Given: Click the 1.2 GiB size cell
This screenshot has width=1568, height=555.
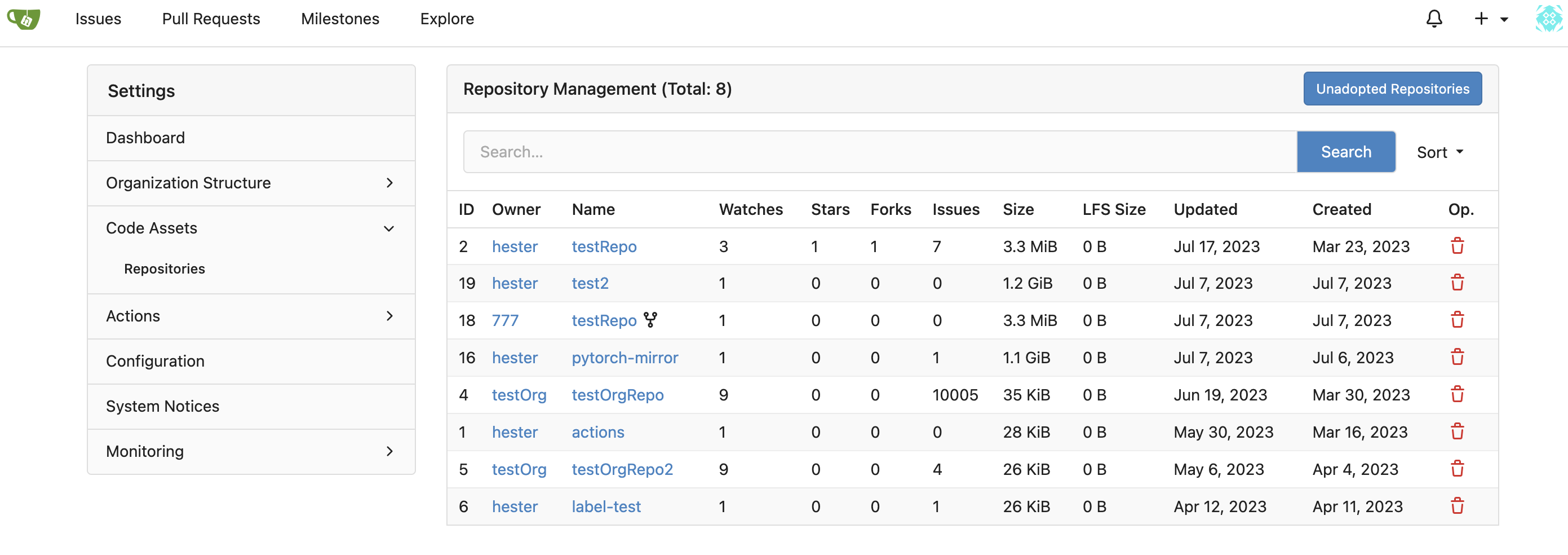Looking at the screenshot, I should (x=1027, y=283).
